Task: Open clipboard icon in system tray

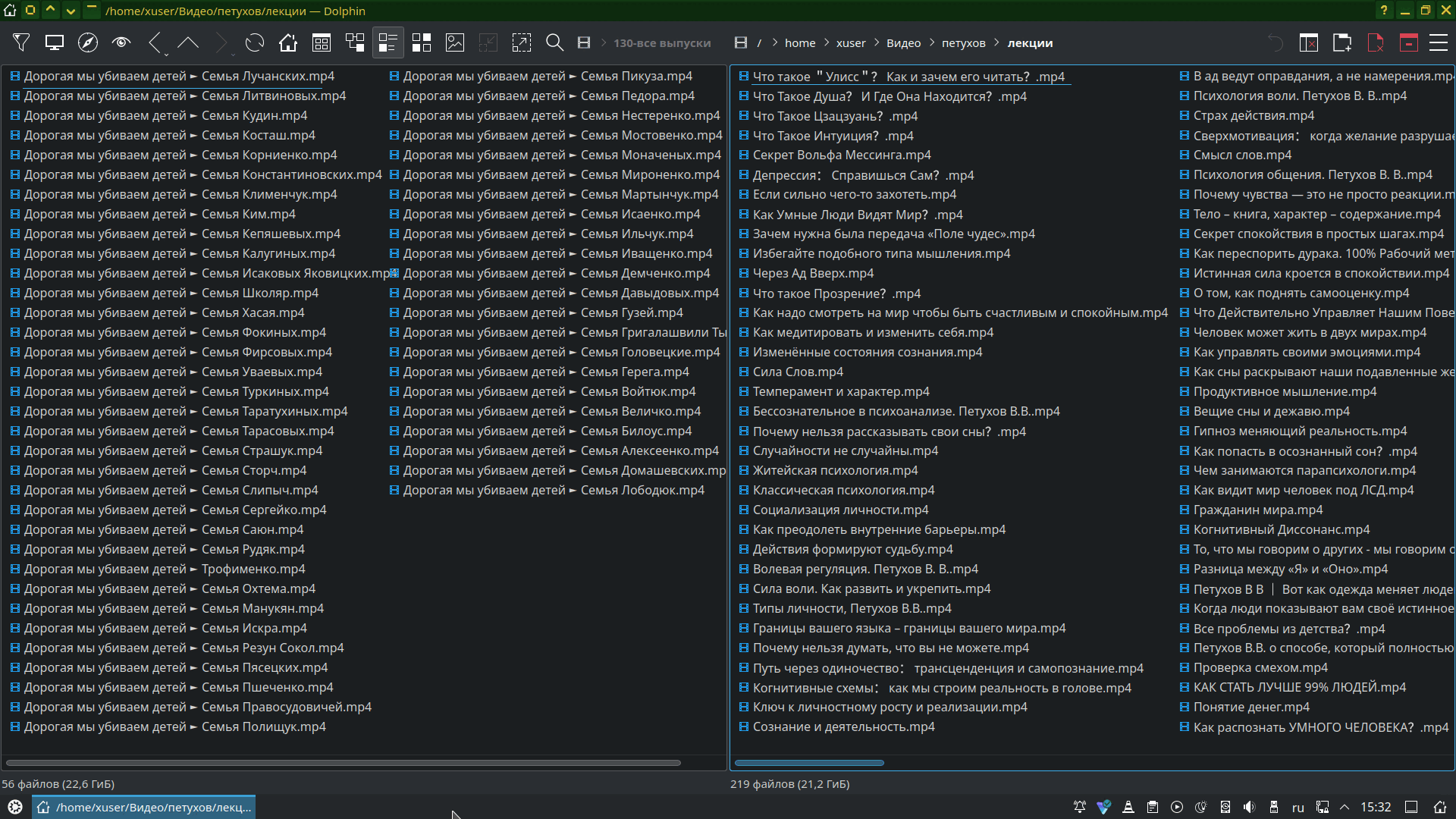Action: tap(1153, 807)
